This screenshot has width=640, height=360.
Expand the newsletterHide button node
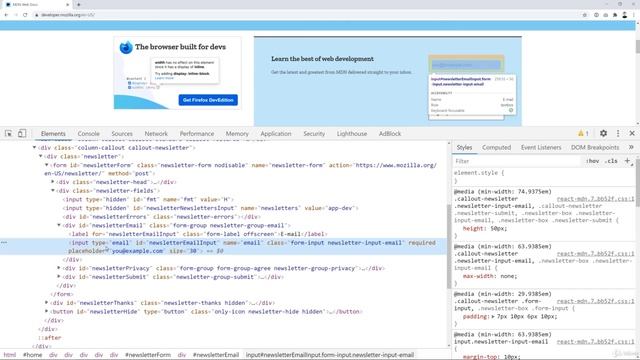click(47, 311)
